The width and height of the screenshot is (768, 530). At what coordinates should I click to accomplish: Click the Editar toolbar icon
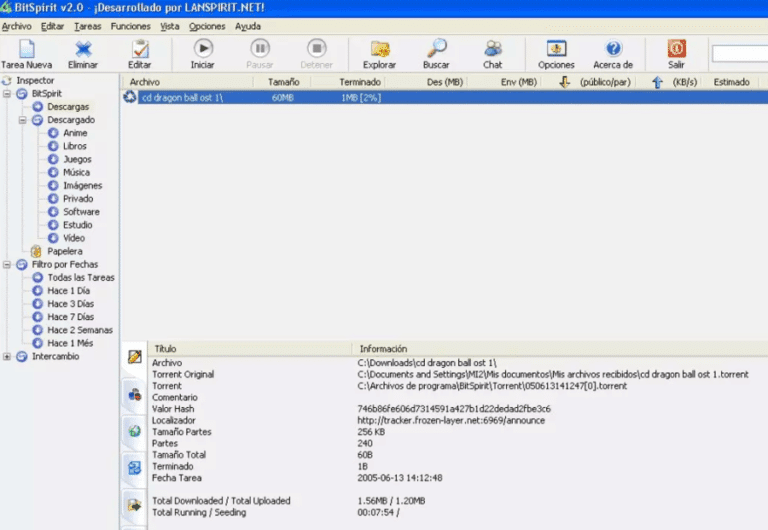[140, 49]
